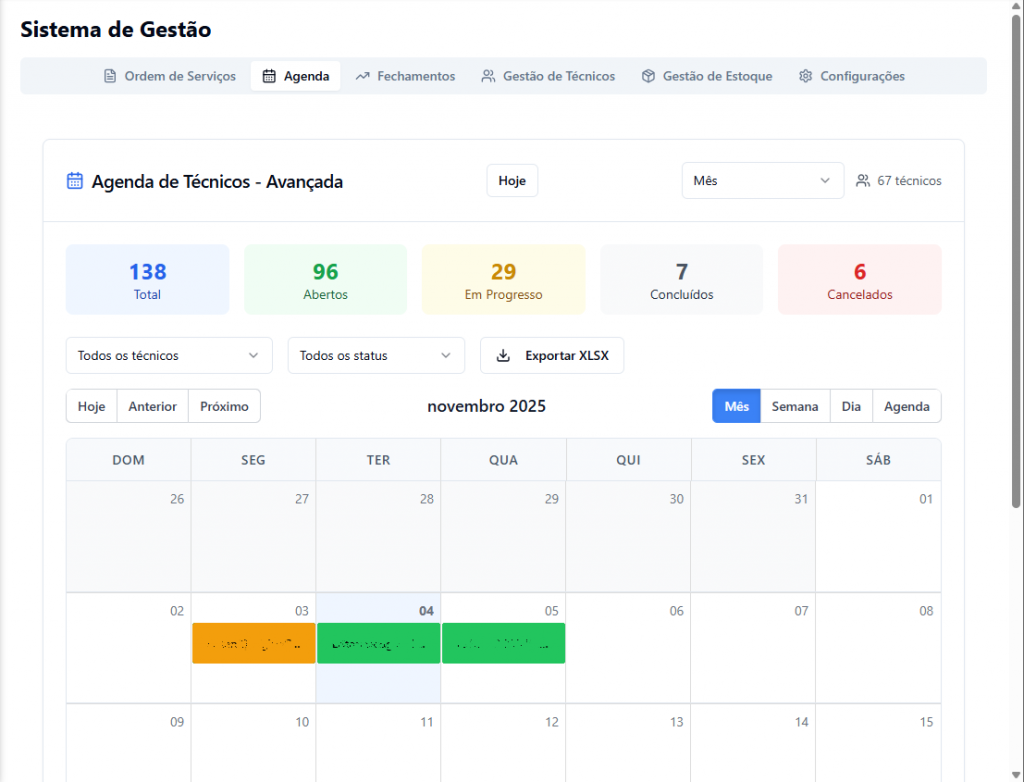Open the orange event on day 03
1024x782 pixels.
tap(254, 643)
